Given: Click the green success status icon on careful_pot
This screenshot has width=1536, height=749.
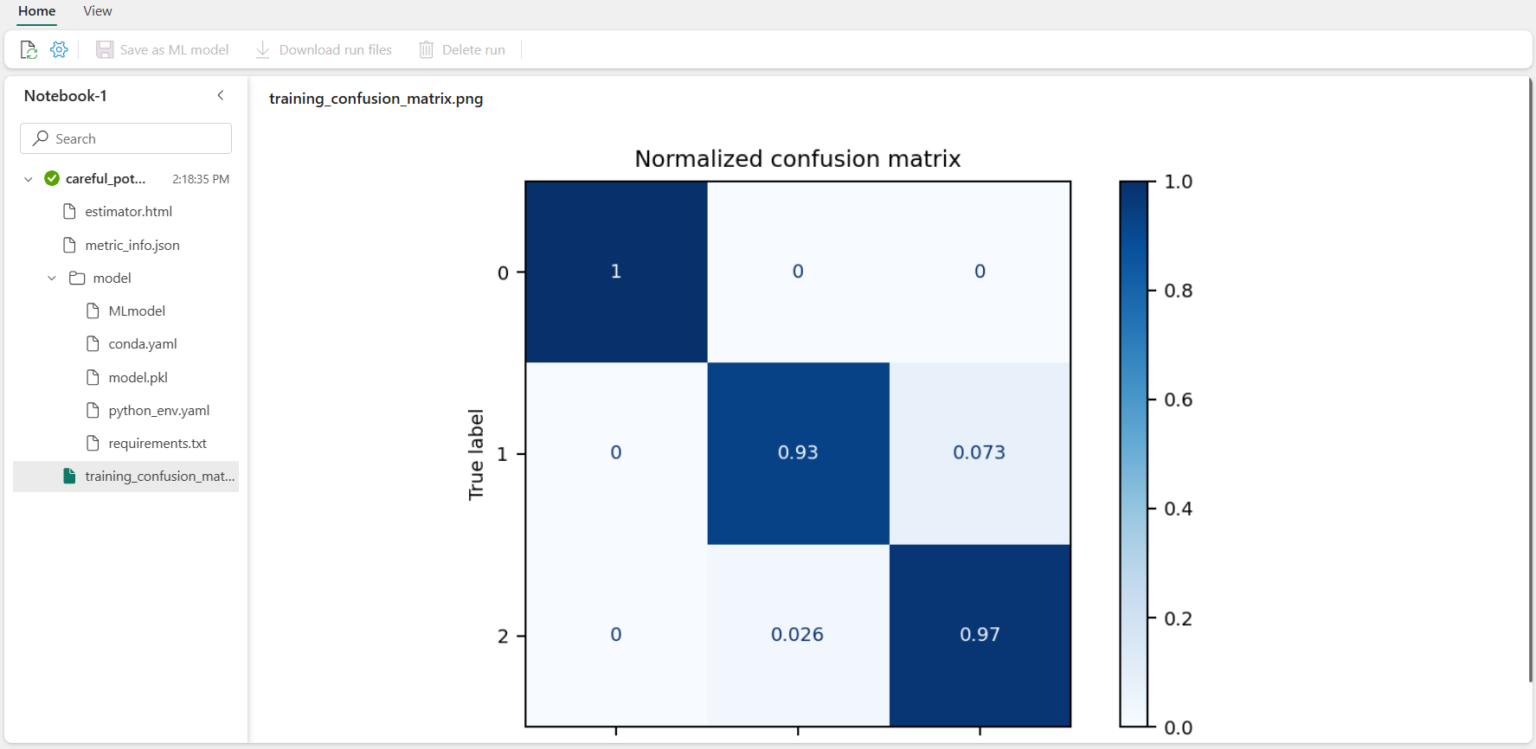Looking at the screenshot, I should (51, 178).
